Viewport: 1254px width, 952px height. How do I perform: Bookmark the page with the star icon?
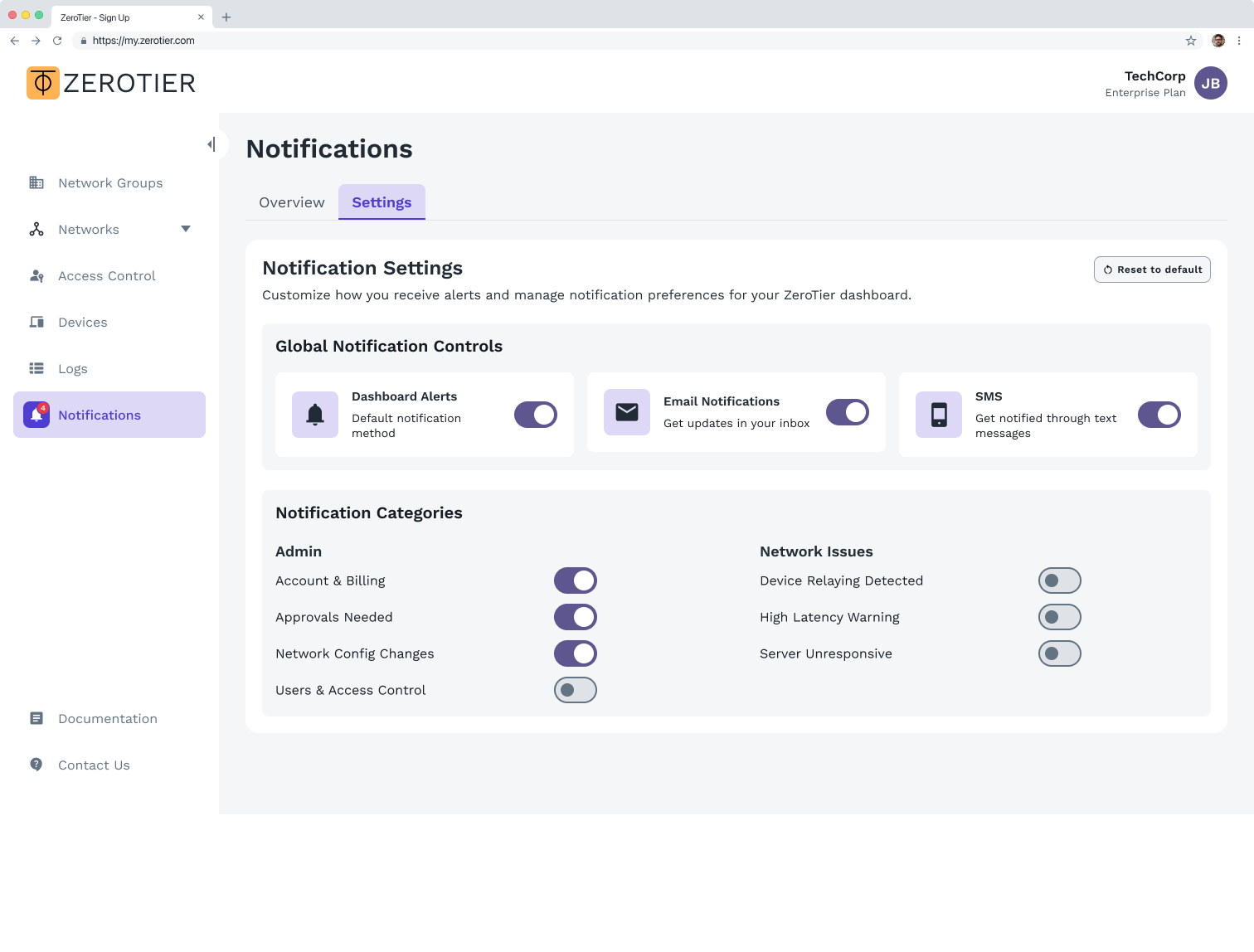pos(1191,41)
